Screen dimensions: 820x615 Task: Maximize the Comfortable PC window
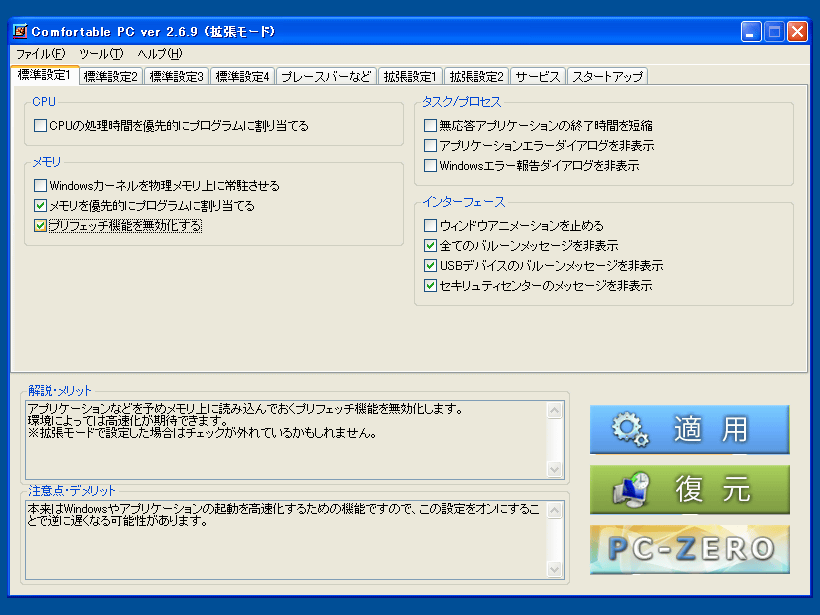[x=774, y=32]
